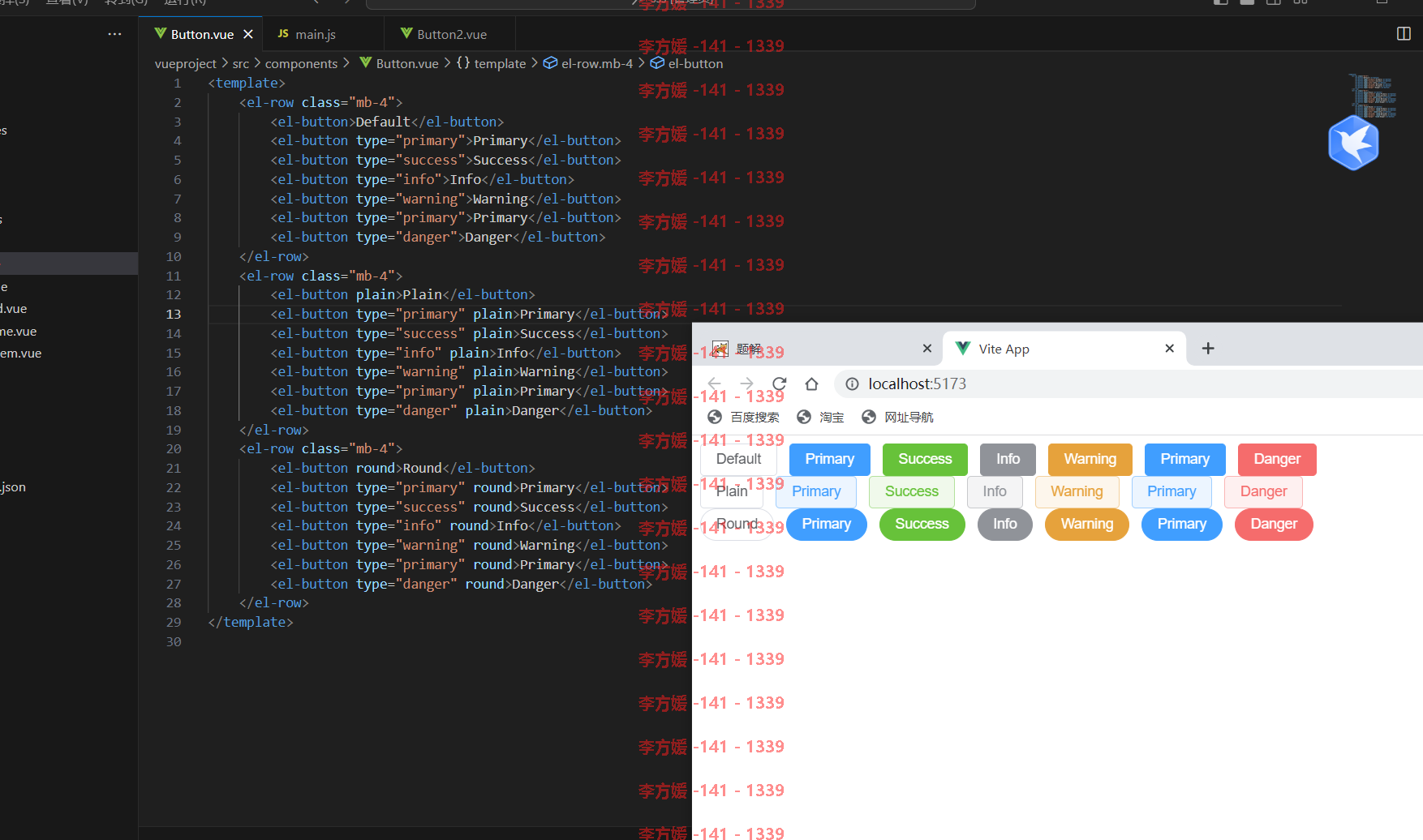The height and width of the screenshot is (840, 1423).
Task: Click the plain Info button
Action: click(995, 491)
